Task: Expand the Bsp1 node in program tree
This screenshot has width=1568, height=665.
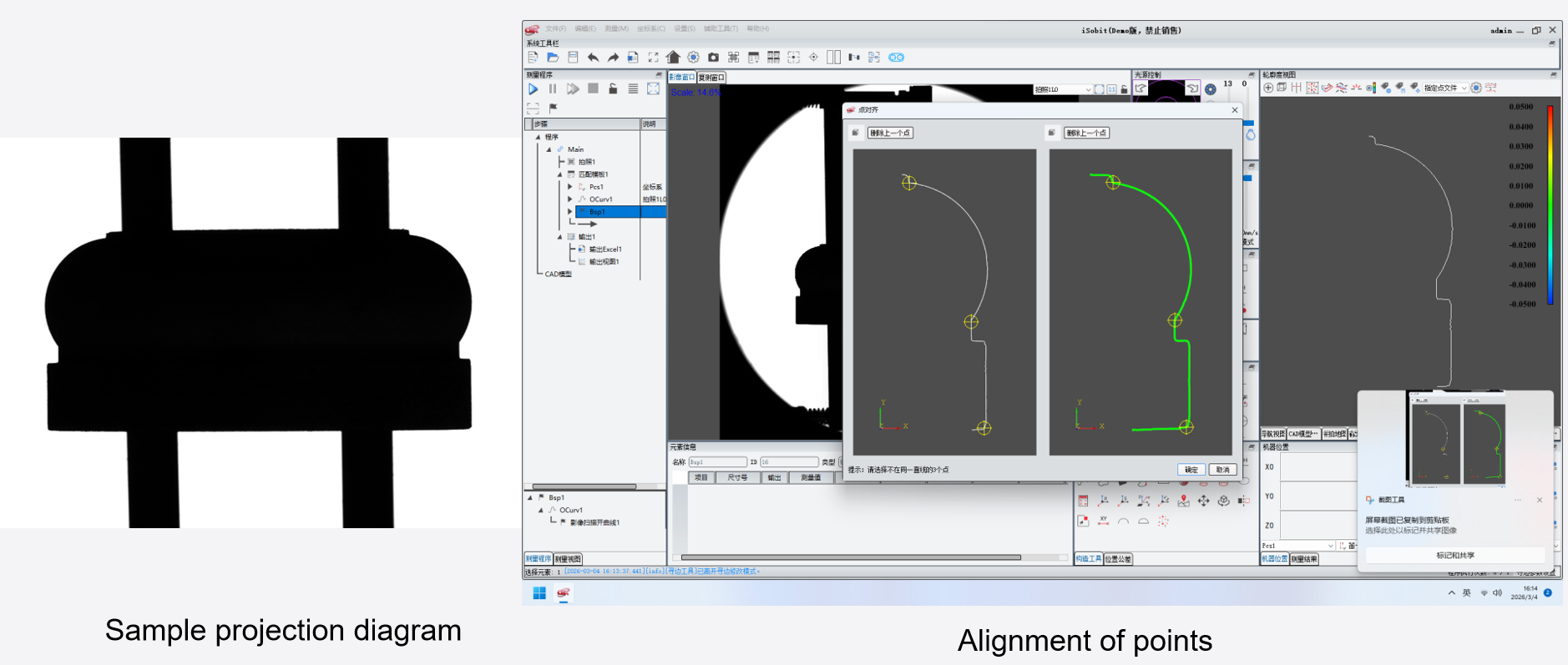Action: (x=570, y=212)
